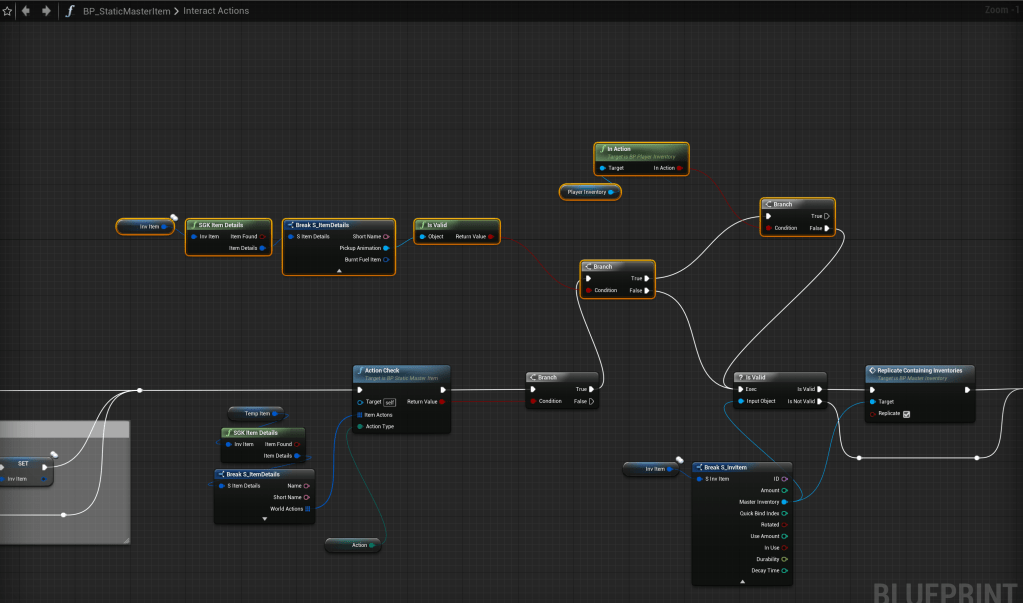Collapse the upper Break S_ItemDetails node pins

[x=338, y=271]
